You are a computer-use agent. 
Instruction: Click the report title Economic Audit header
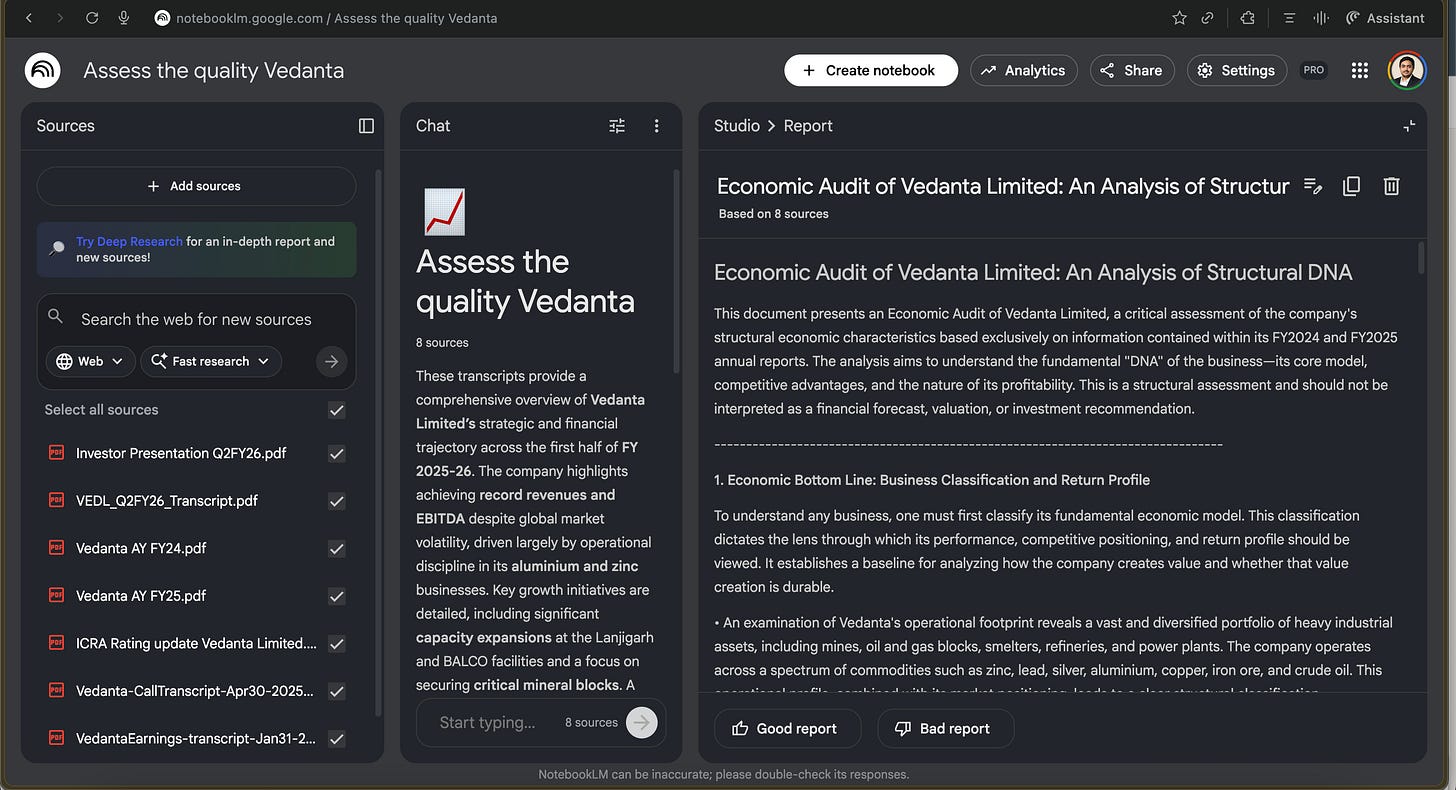(1003, 186)
